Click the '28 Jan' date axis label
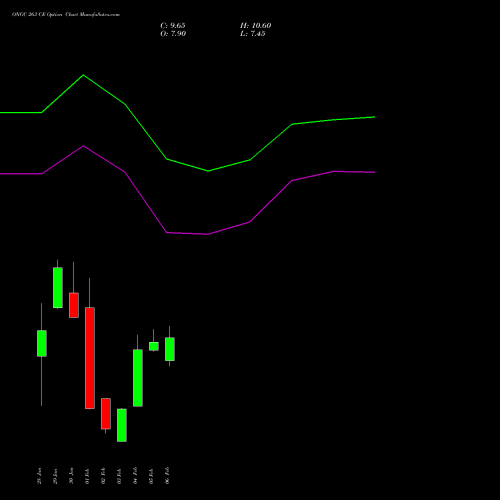This screenshot has height=500, width=500. coord(39,476)
